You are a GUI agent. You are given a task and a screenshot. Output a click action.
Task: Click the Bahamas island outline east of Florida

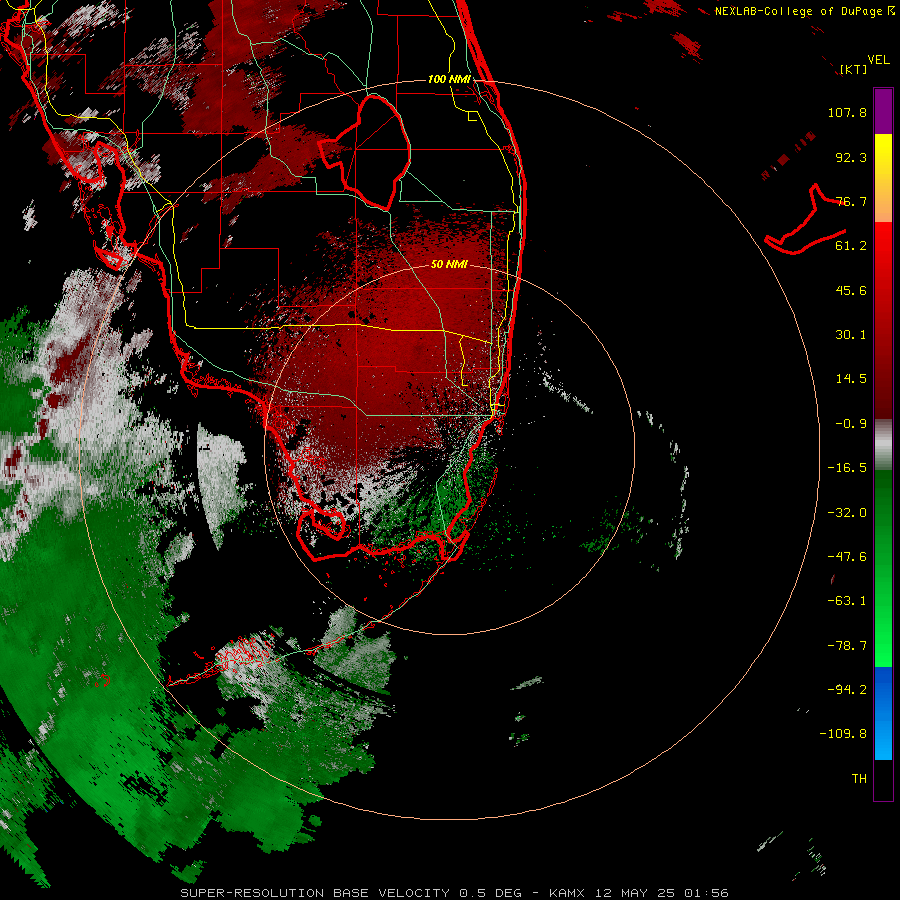click(x=806, y=220)
